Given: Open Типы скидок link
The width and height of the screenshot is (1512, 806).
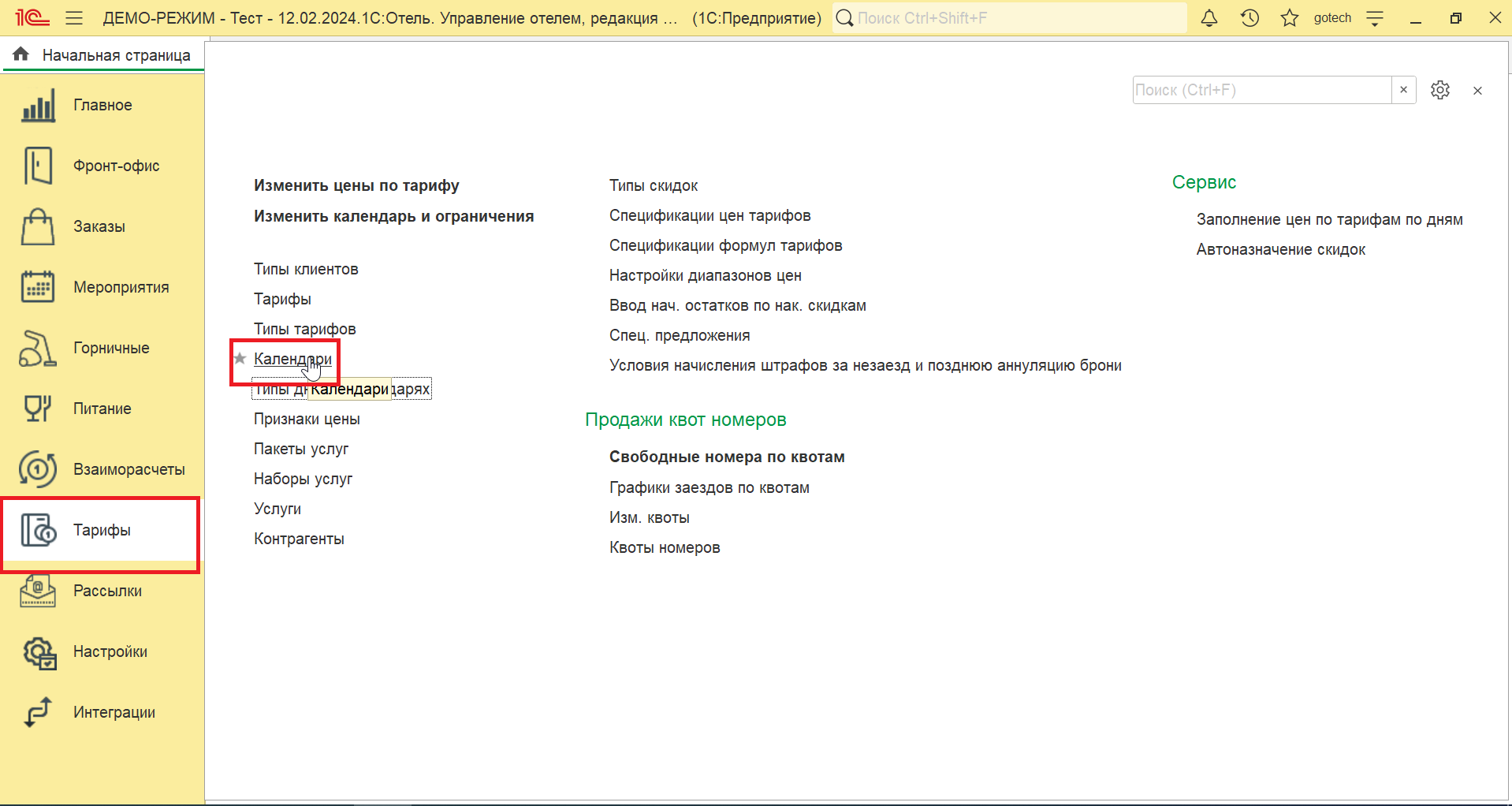Looking at the screenshot, I should click(654, 185).
